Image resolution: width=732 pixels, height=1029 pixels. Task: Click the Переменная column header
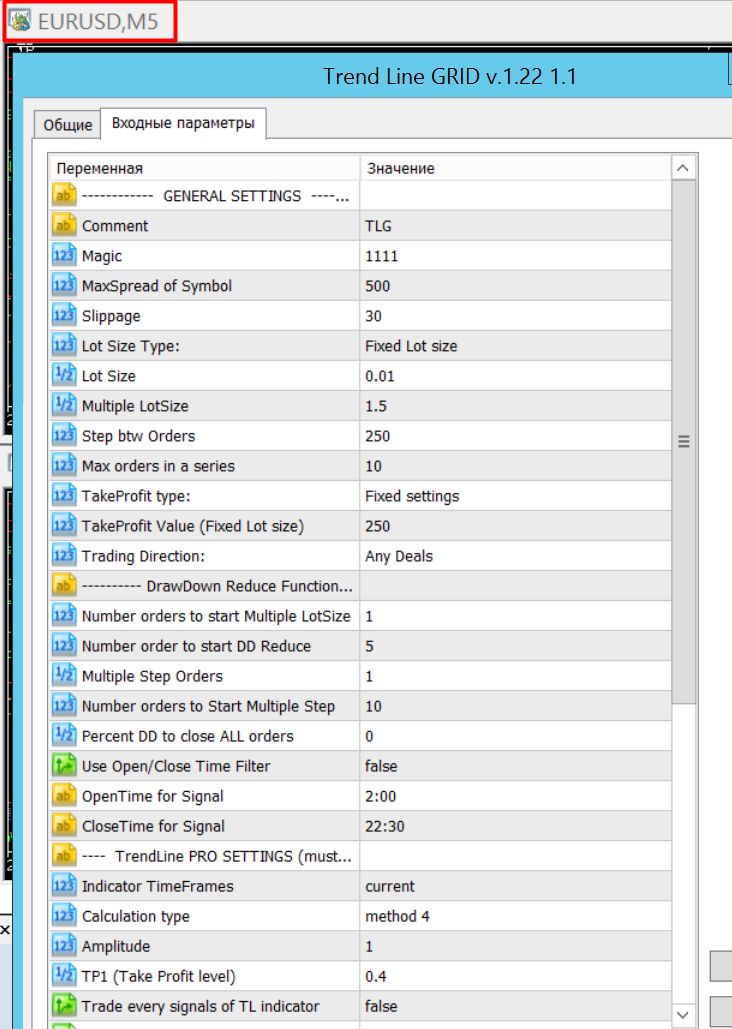[x=205, y=168]
